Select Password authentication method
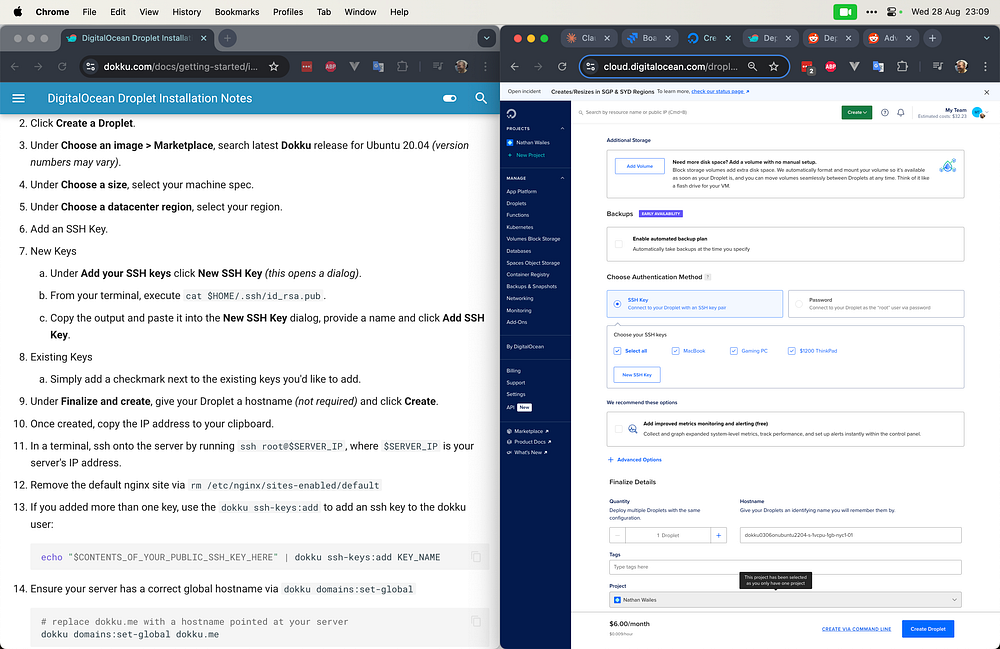The width and height of the screenshot is (1000, 649). [876, 303]
